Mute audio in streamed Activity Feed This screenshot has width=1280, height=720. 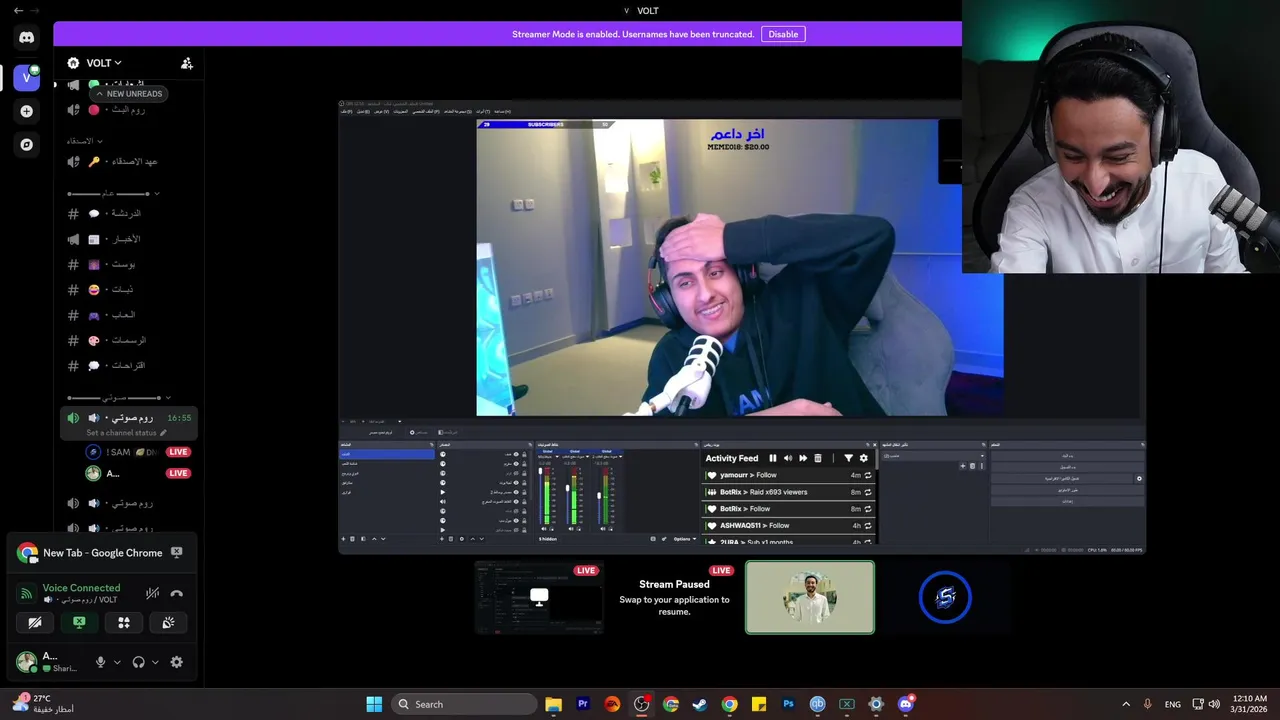(787, 458)
